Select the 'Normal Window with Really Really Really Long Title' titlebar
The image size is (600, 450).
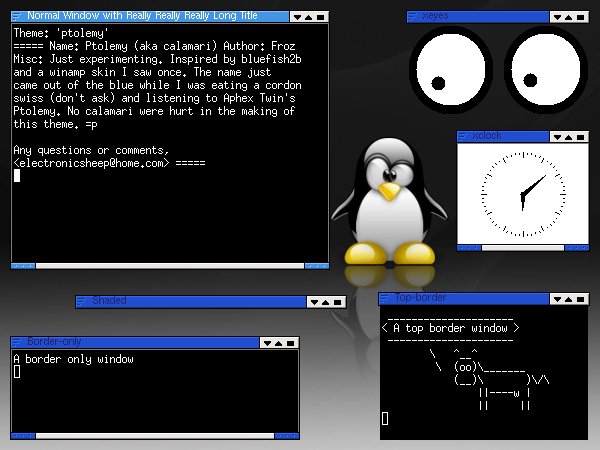[150, 16]
